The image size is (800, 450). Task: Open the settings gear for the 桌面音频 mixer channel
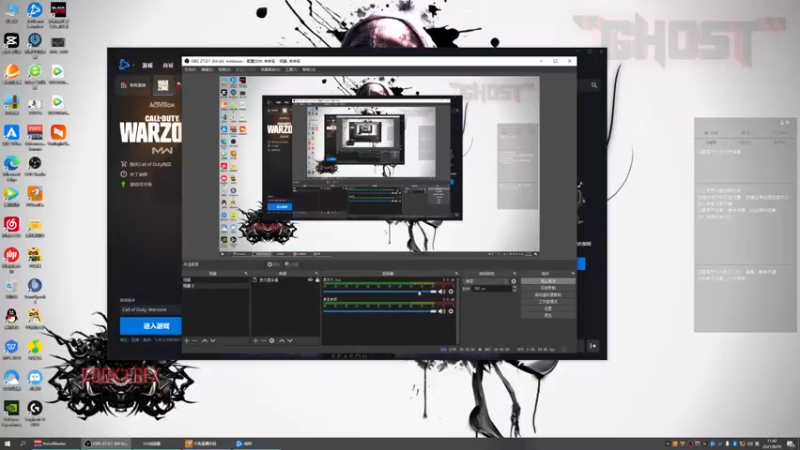tap(451, 311)
